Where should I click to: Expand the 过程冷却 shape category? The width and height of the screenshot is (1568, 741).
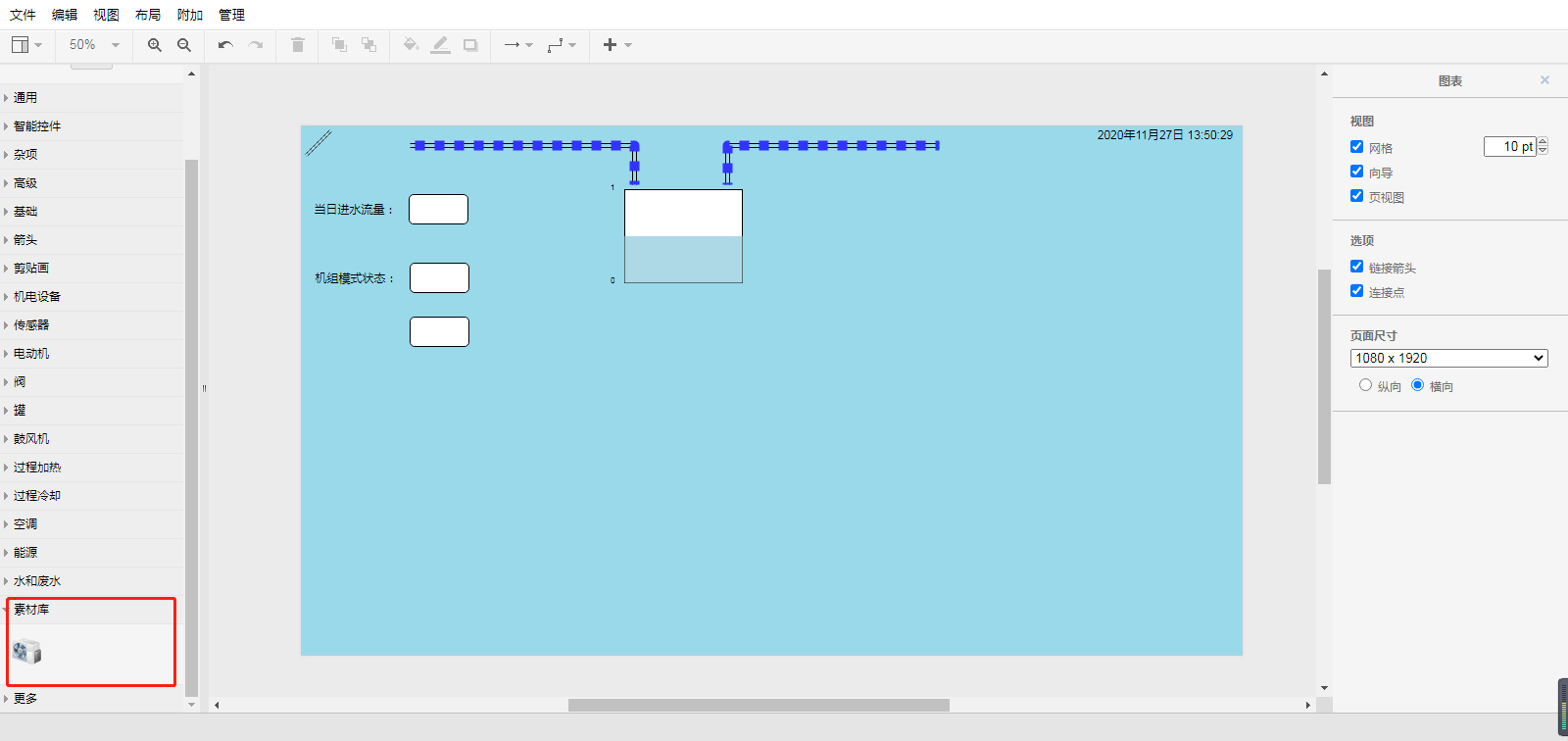pyautogui.click(x=92, y=496)
